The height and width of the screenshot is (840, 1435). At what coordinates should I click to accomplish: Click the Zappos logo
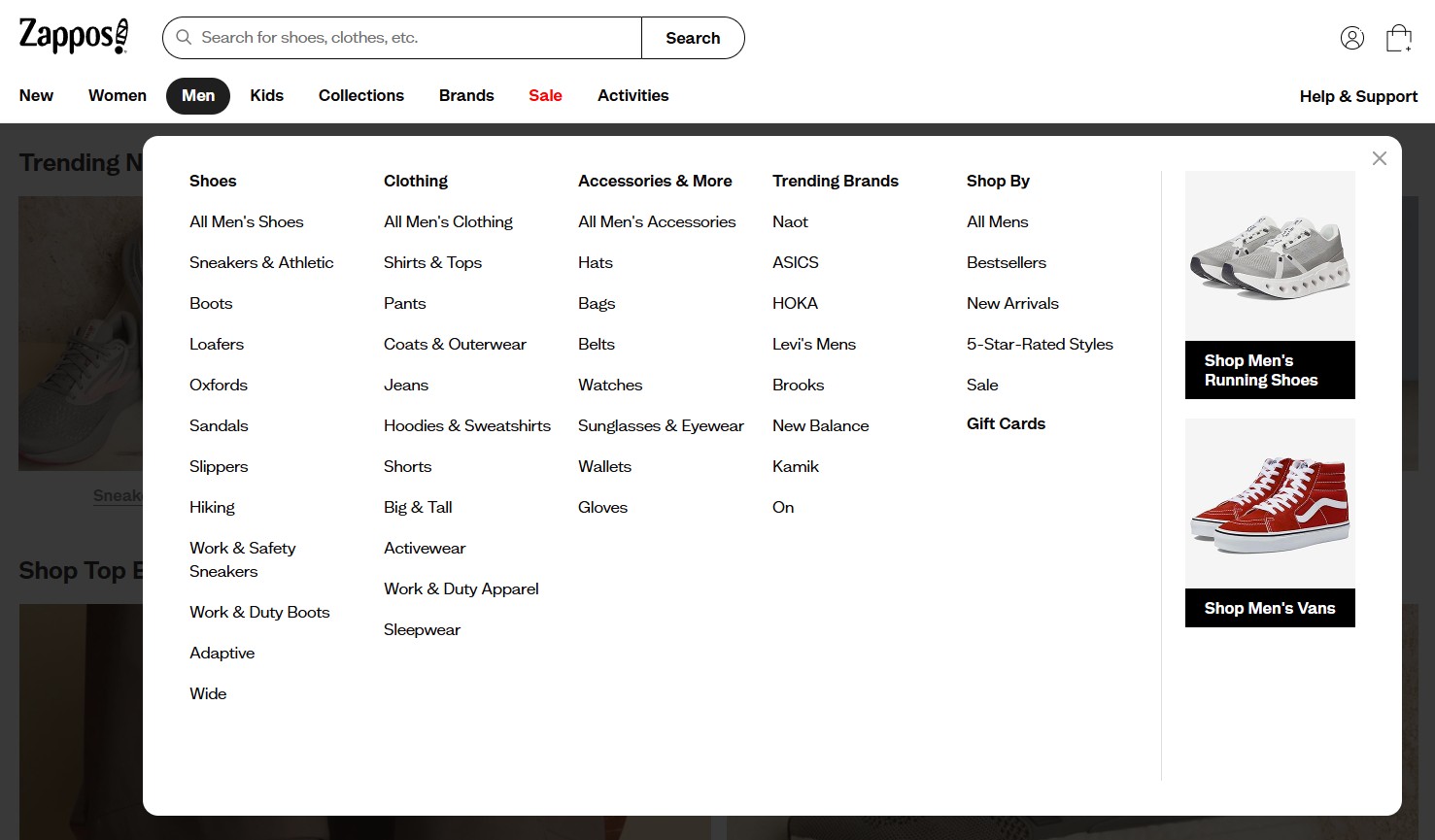click(x=74, y=37)
